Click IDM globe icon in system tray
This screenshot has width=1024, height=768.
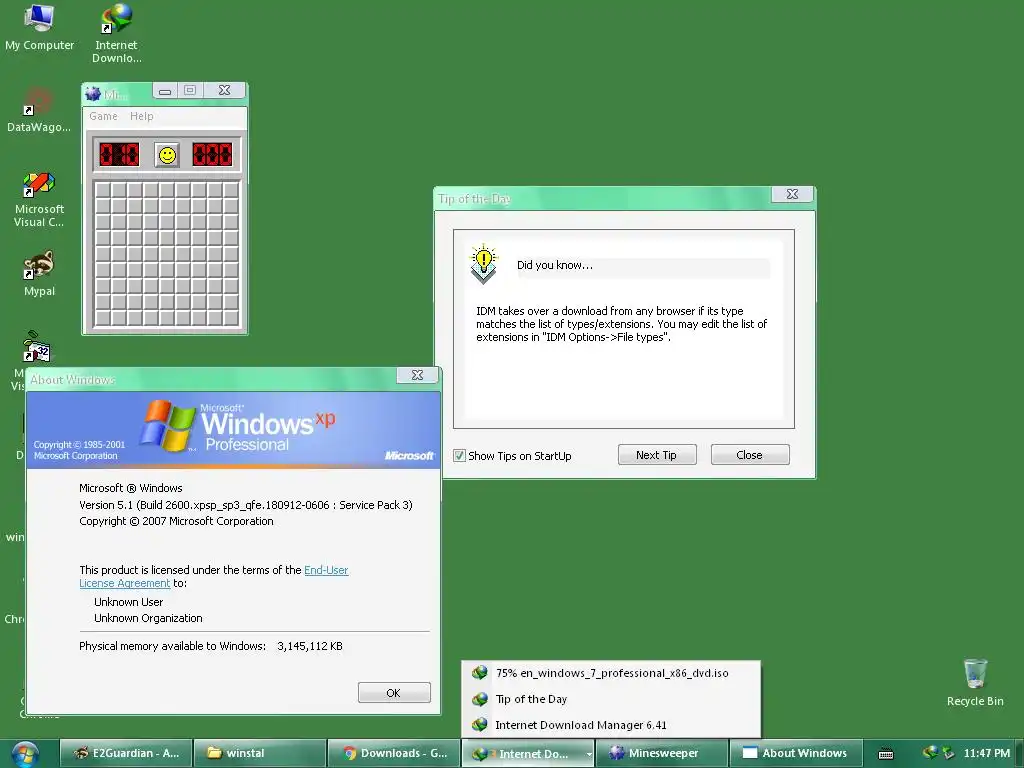click(930, 752)
